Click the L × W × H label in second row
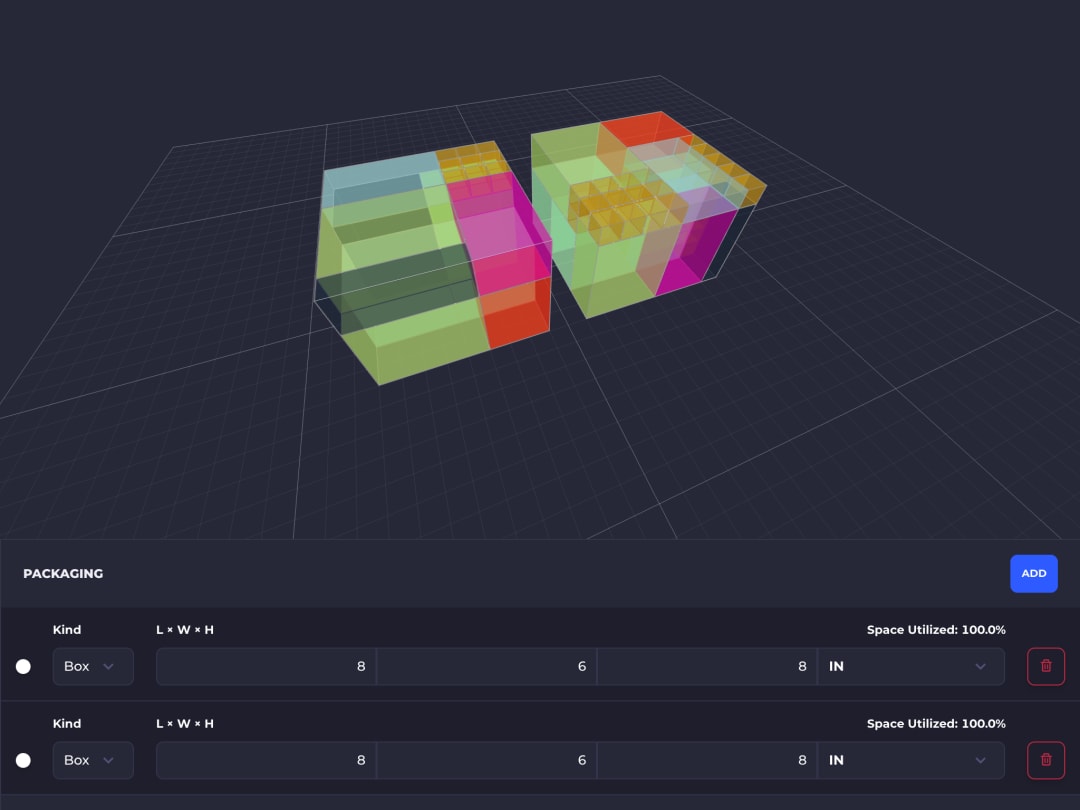This screenshot has width=1080, height=810. [x=185, y=723]
